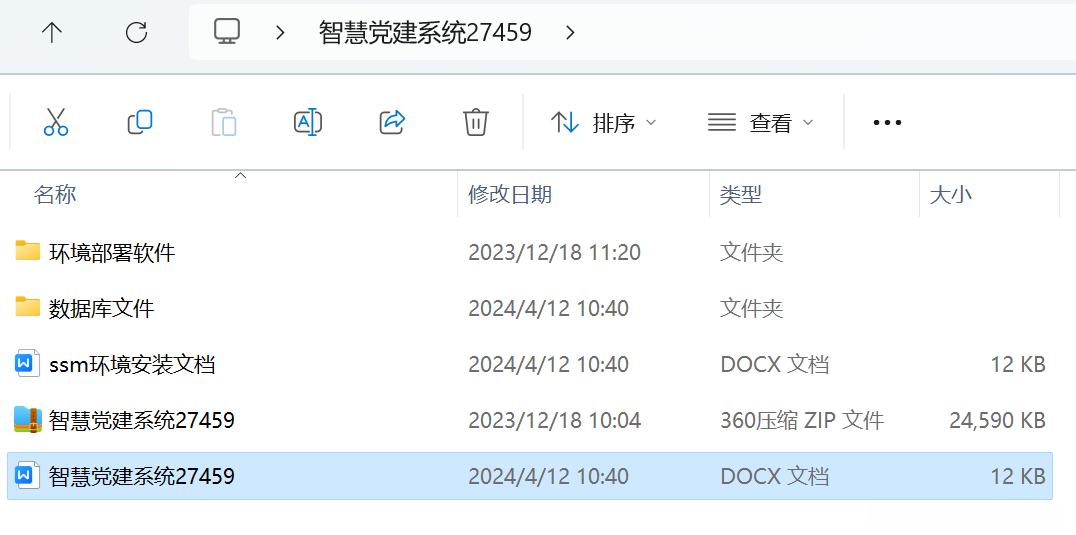Select the 环境部署软件 folder

click(x=112, y=253)
